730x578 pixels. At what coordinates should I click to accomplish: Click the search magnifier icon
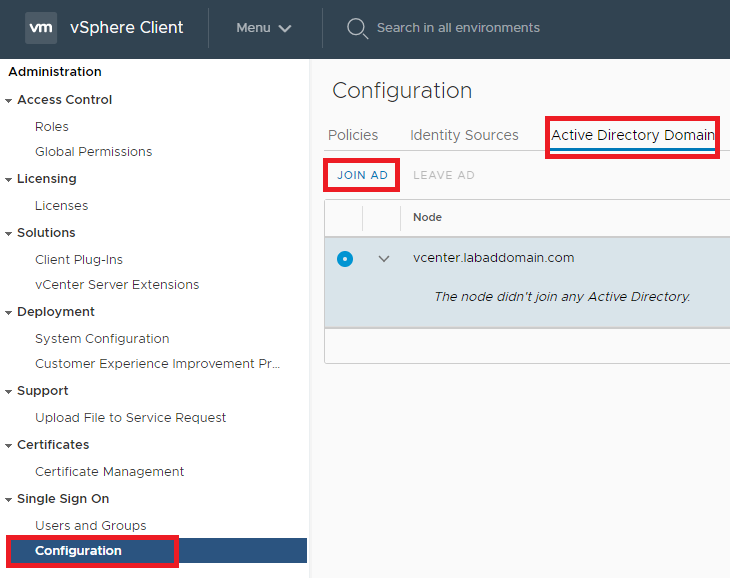click(x=357, y=28)
